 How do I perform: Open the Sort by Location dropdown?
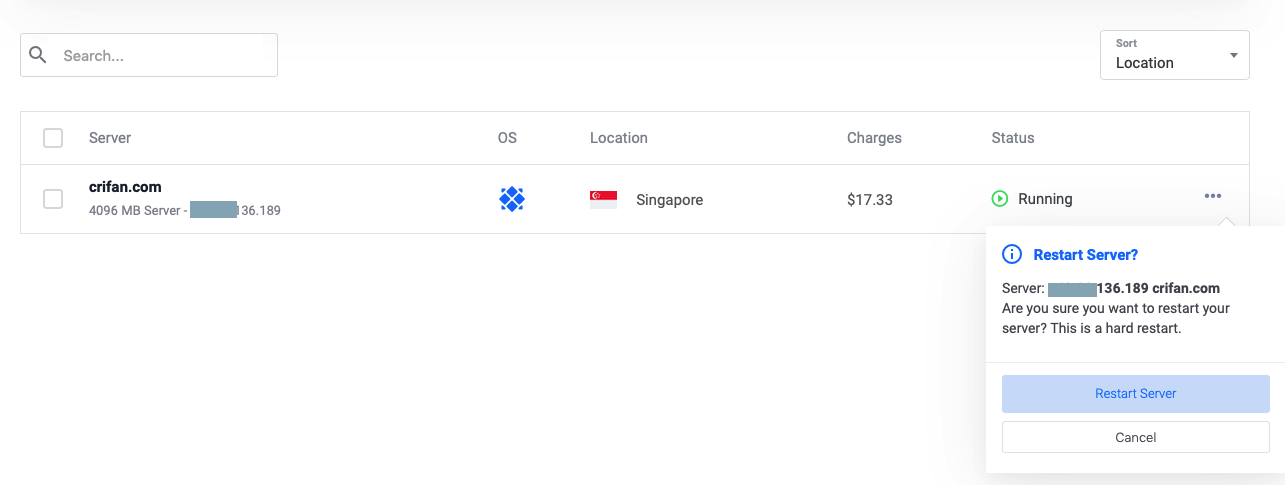(x=1174, y=55)
